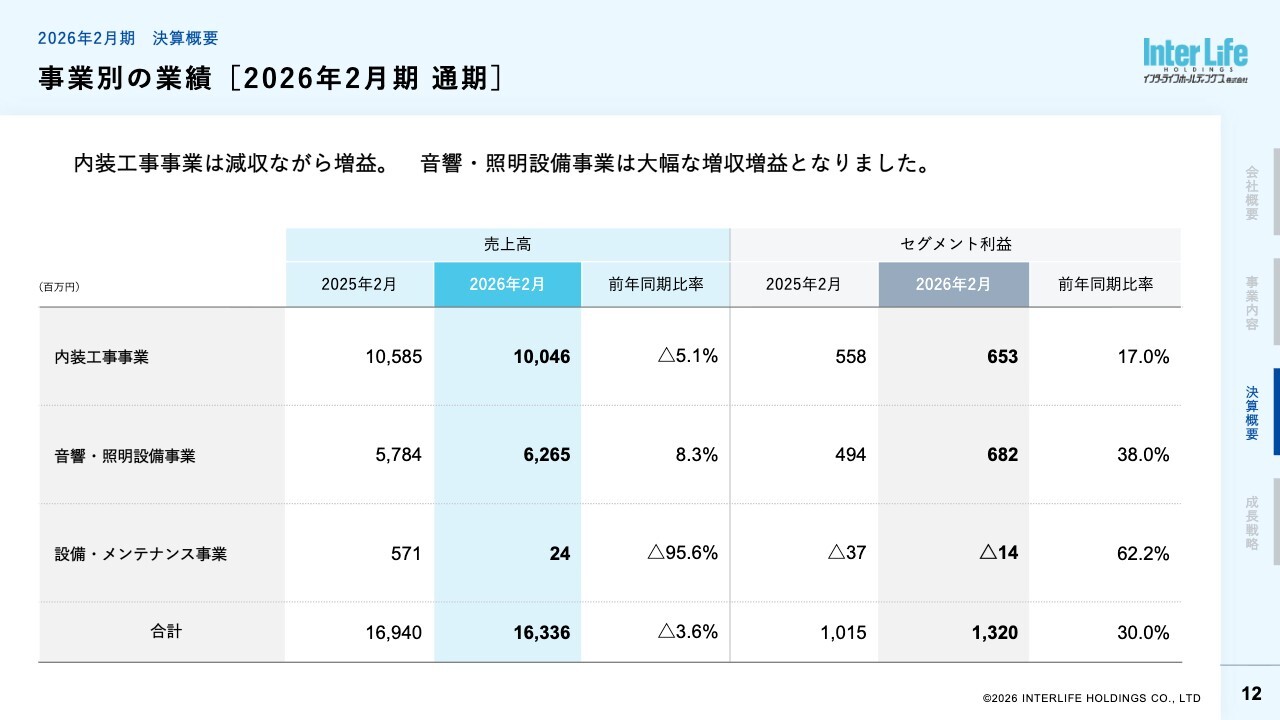Click the Inter Life Holdings logo
This screenshot has height=720, width=1280.
pyautogui.click(x=1195, y=61)
